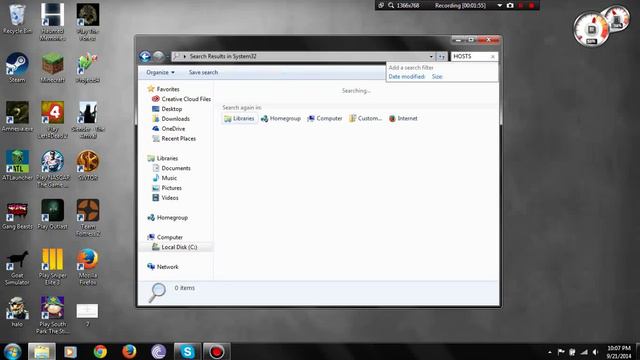Select the ATLauncher desktop icon

pyautogui.click(x=17, y=165)
